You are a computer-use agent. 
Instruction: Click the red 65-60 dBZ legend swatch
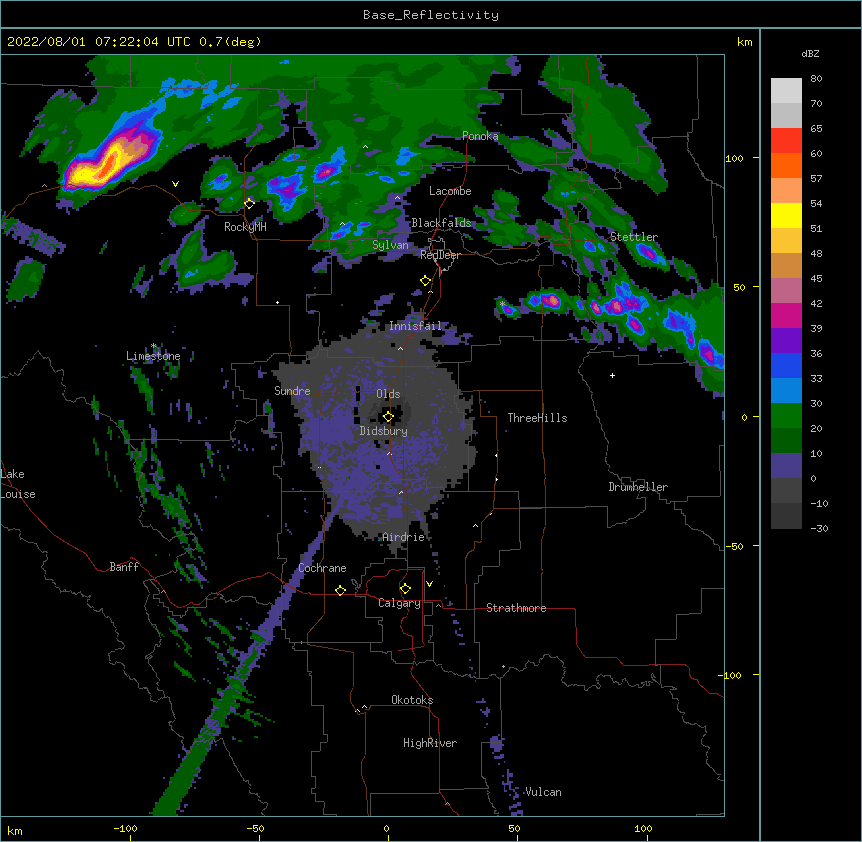coord(786,141)
